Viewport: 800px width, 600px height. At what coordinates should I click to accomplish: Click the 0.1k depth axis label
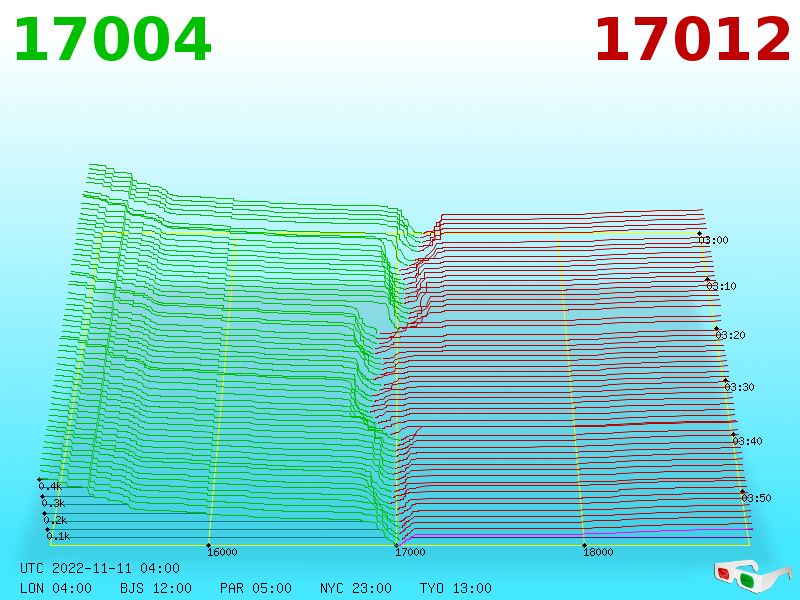[59, 536]
